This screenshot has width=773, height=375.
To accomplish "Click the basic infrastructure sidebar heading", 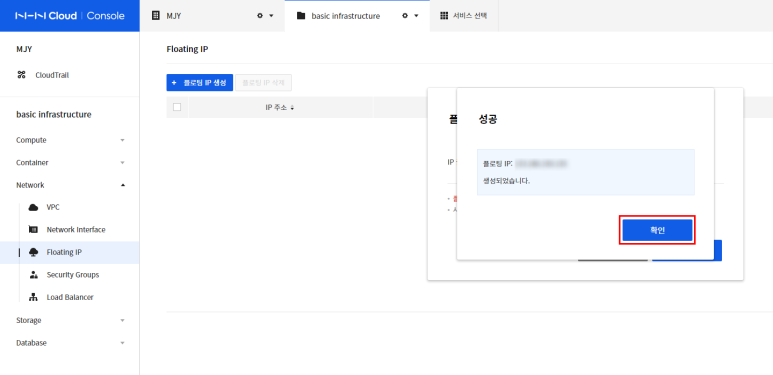I will tap(54, 114).
